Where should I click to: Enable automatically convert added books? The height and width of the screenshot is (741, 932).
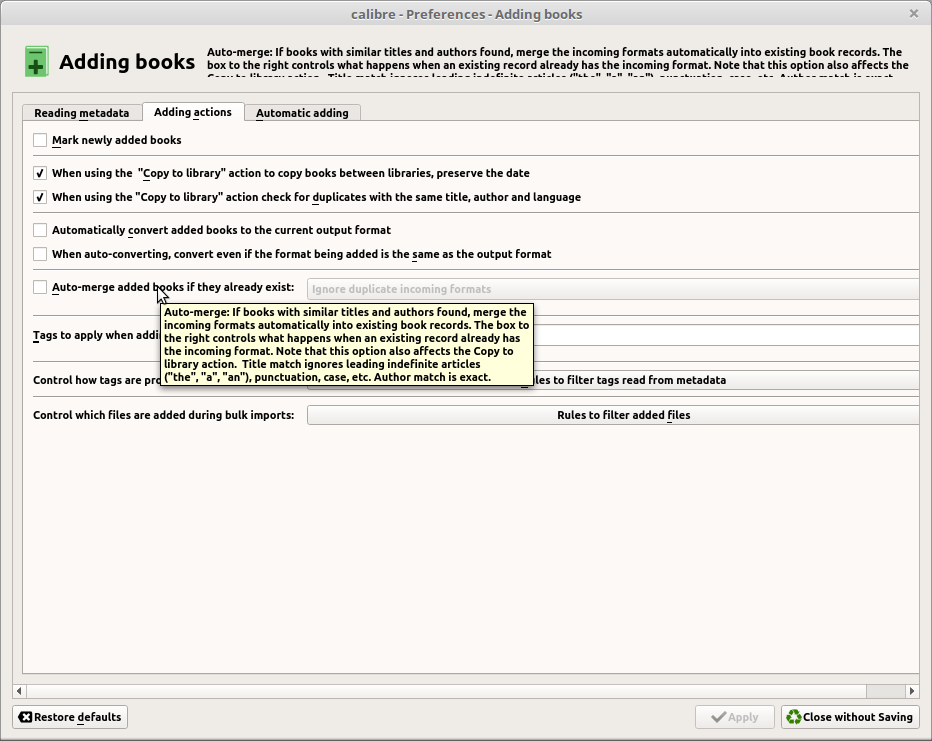40,230
